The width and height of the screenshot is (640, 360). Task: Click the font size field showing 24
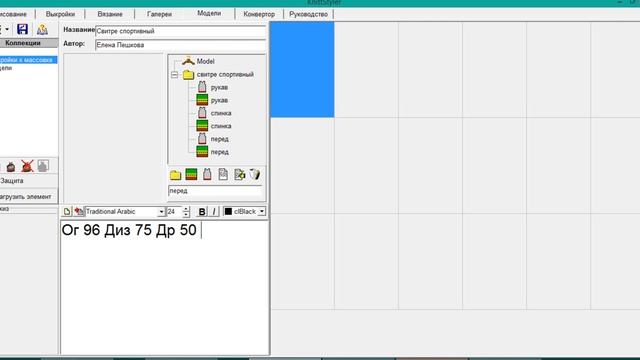[174, 211]
